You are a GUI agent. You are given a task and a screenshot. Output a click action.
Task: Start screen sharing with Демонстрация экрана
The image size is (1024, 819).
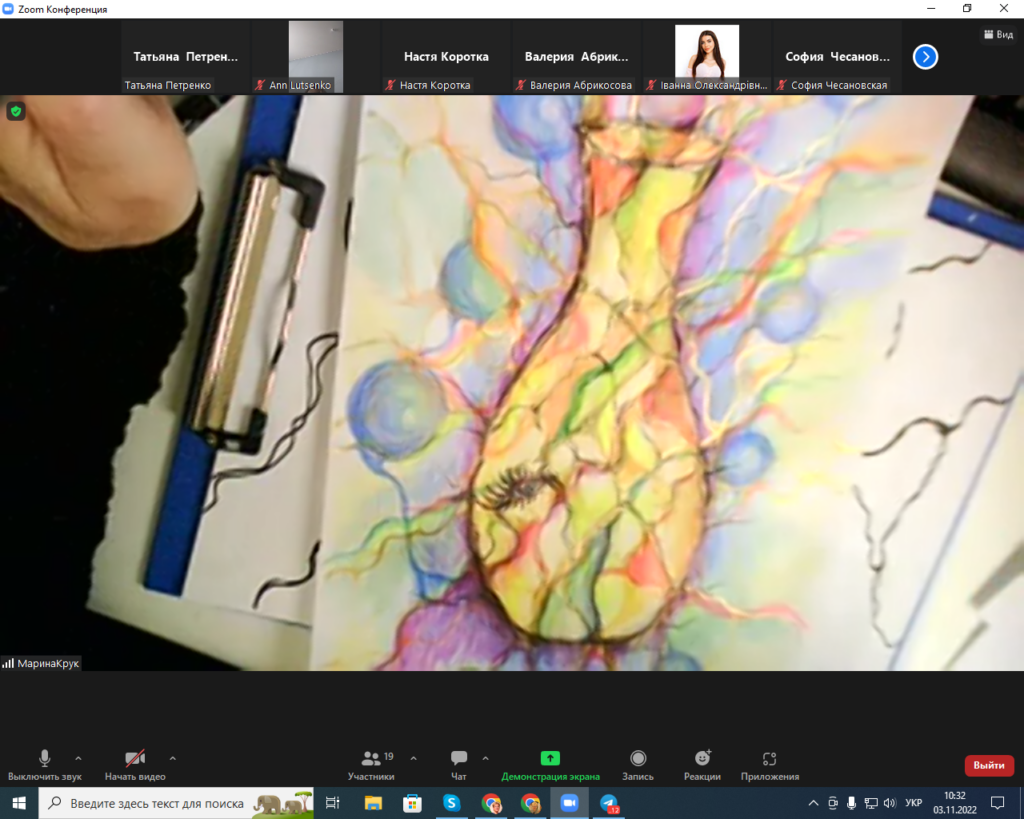[550, 759]
